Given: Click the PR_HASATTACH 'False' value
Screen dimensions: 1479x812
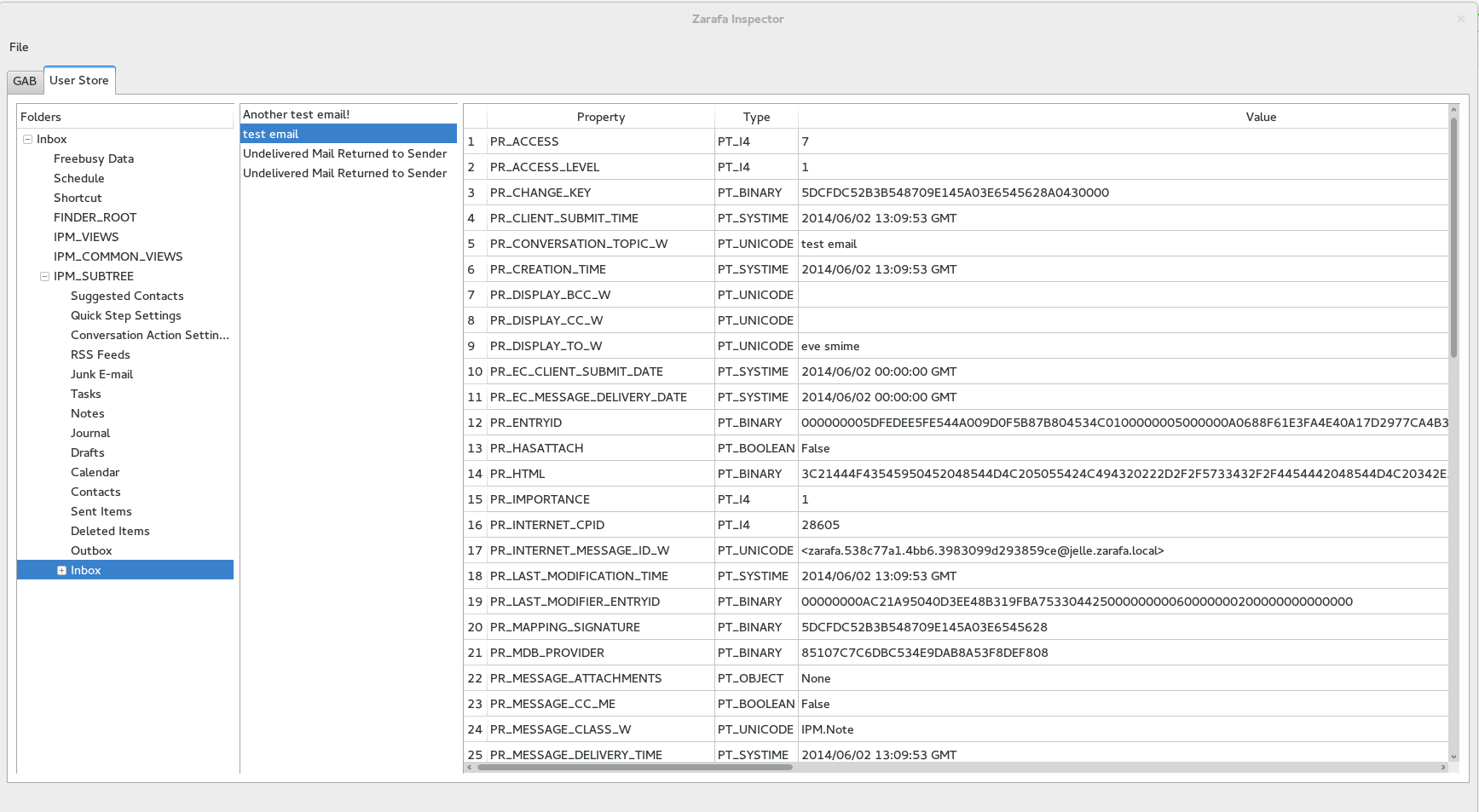Looking at the screenshot, I should [1123, 448].
